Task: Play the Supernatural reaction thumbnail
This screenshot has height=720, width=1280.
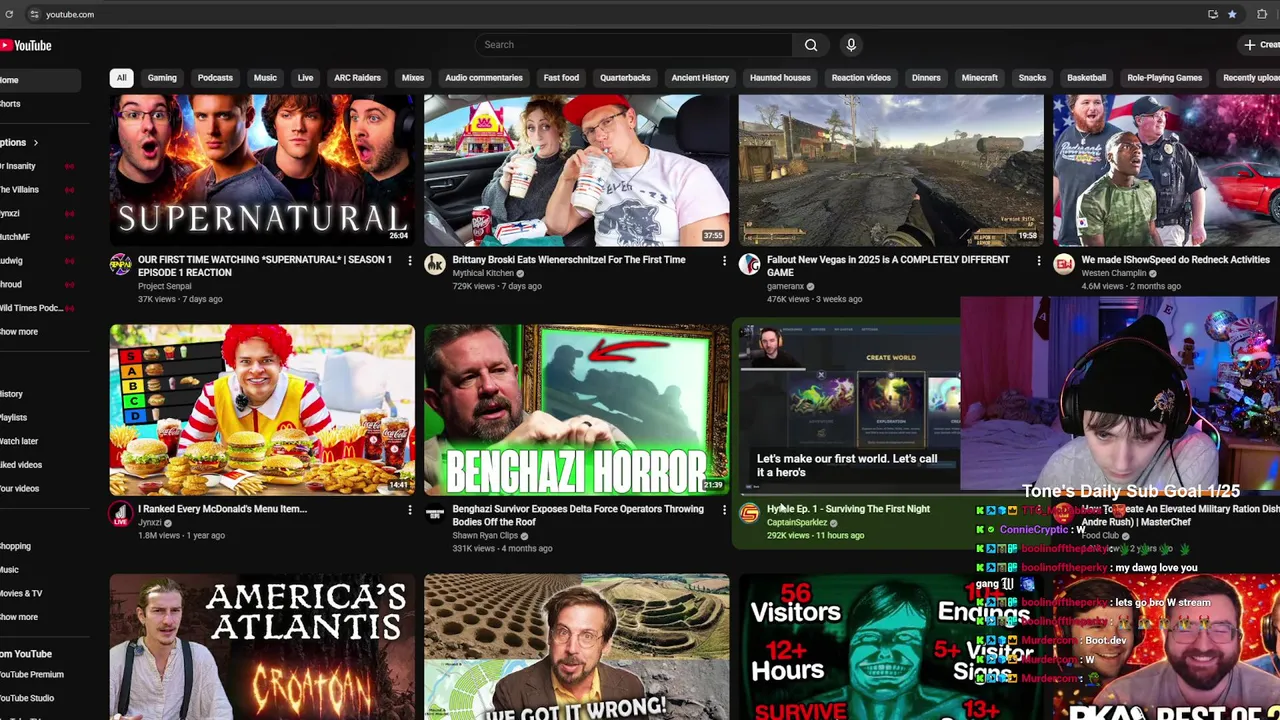Action: click(x=262, y=170)
